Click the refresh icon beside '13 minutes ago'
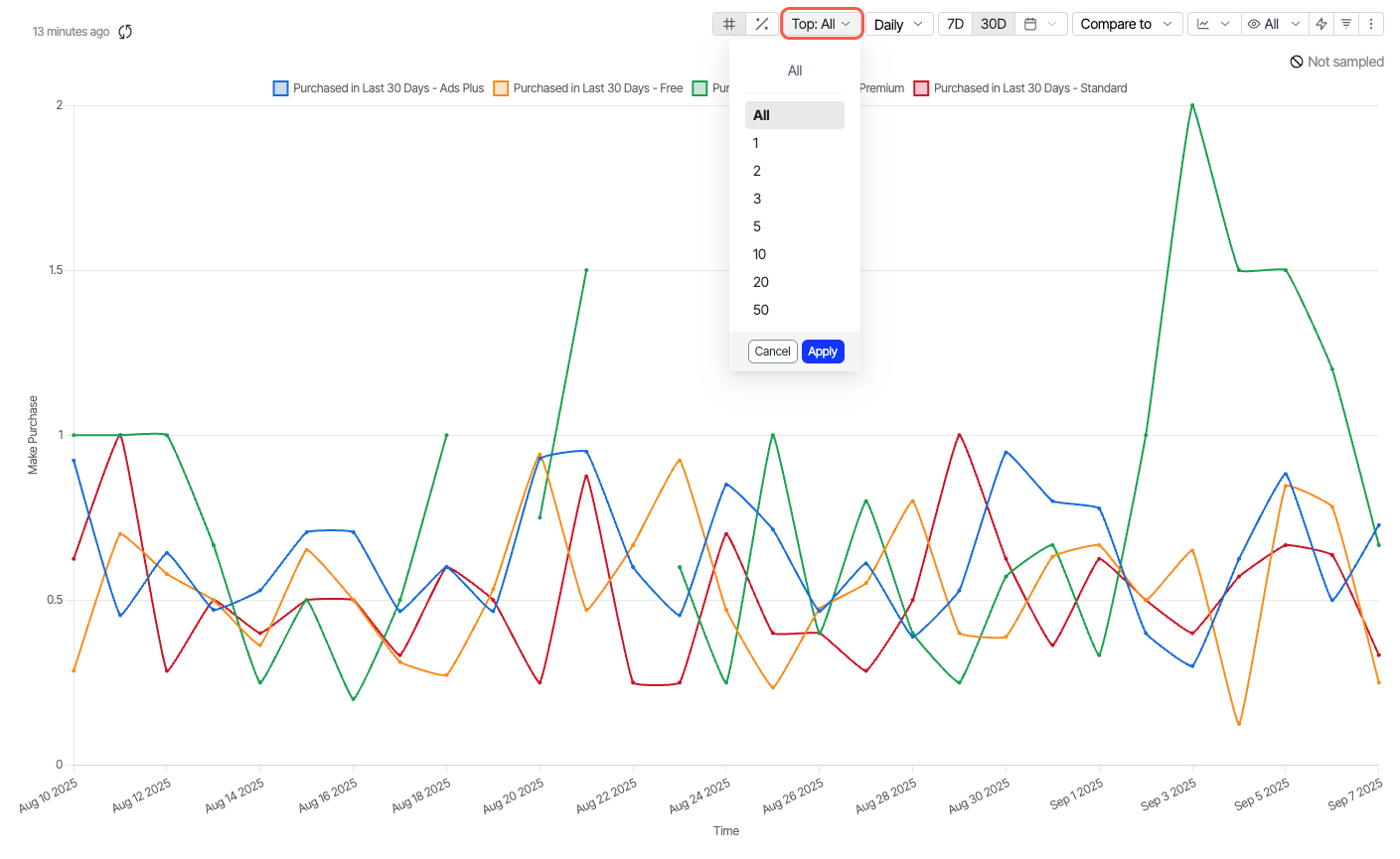 125,32
